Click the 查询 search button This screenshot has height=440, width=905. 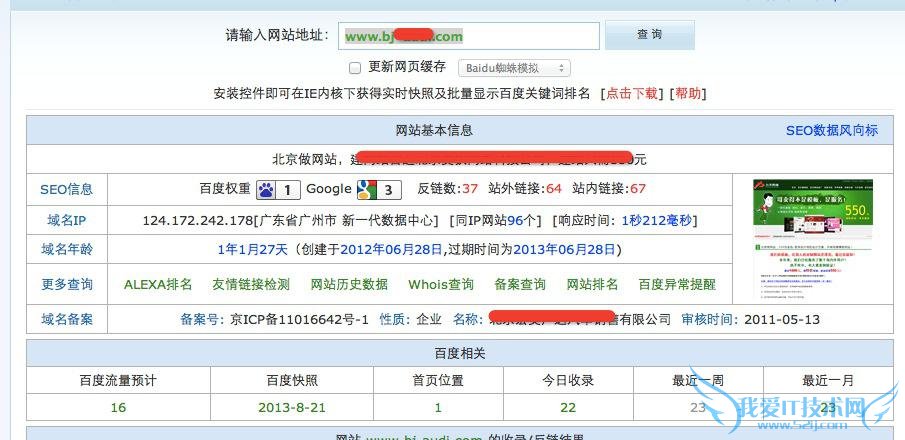click(x=649, y=35)
